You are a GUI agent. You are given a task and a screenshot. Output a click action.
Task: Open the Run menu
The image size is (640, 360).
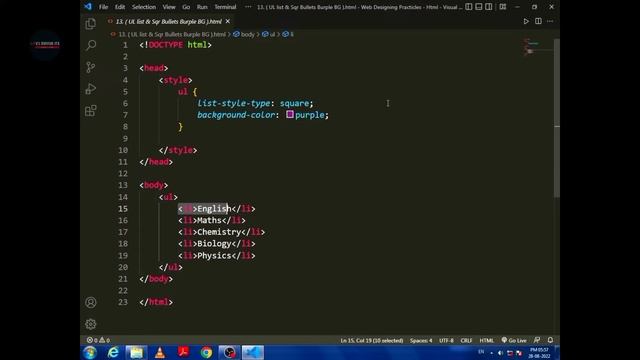pyautogui.click(x=202, y=7)
